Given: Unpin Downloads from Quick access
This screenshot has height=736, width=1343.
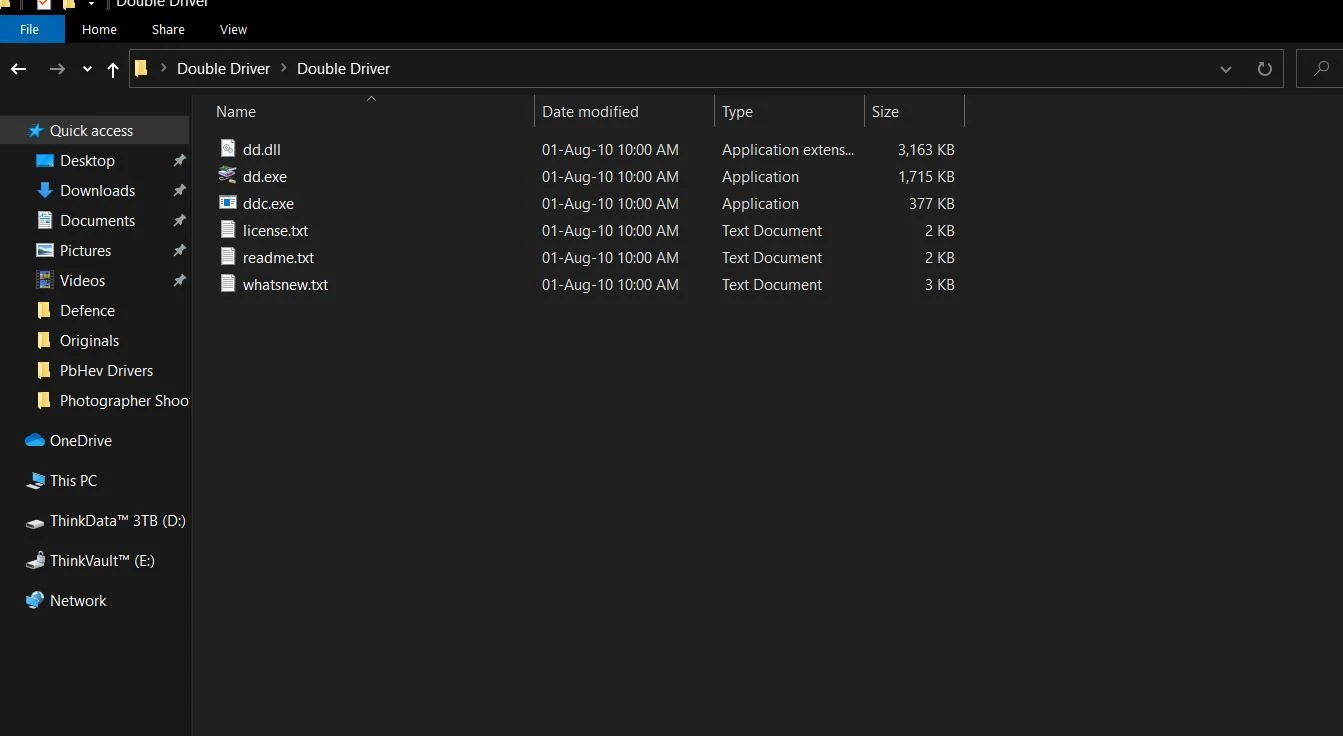Looking at the screenshot, I should pyautogui.click(x=180, y=190).
